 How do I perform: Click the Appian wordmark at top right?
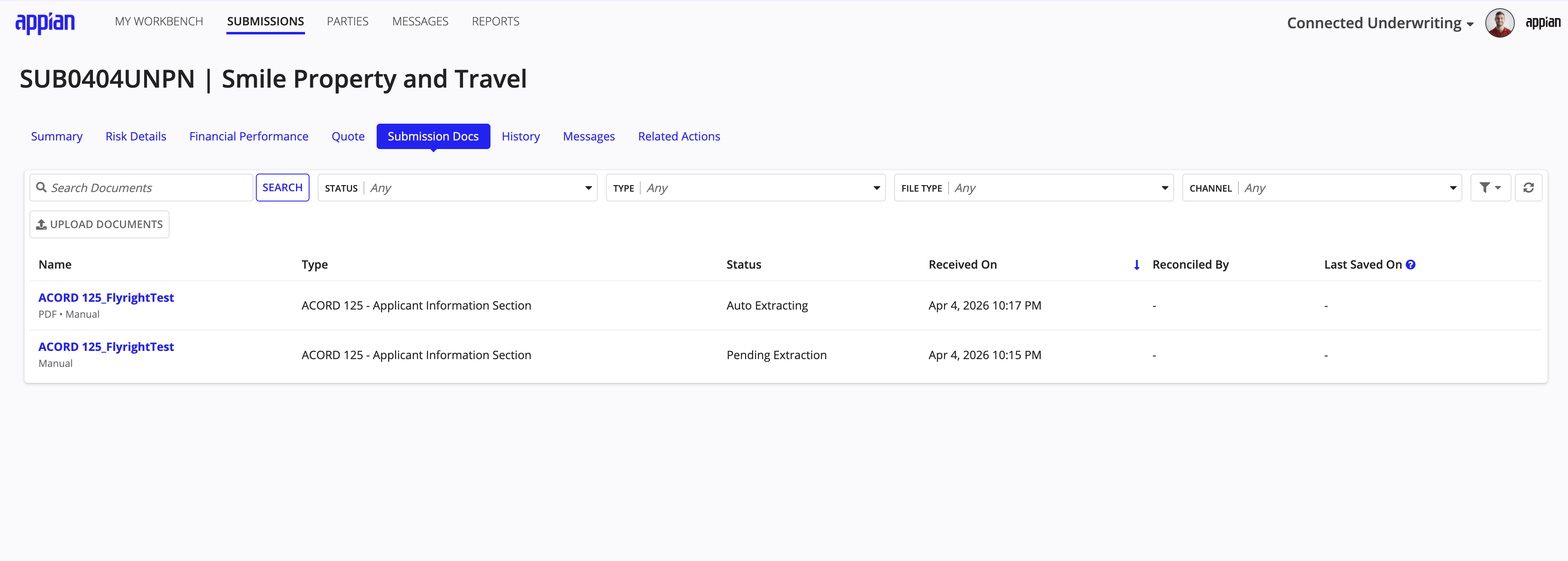pos(1543,23)
